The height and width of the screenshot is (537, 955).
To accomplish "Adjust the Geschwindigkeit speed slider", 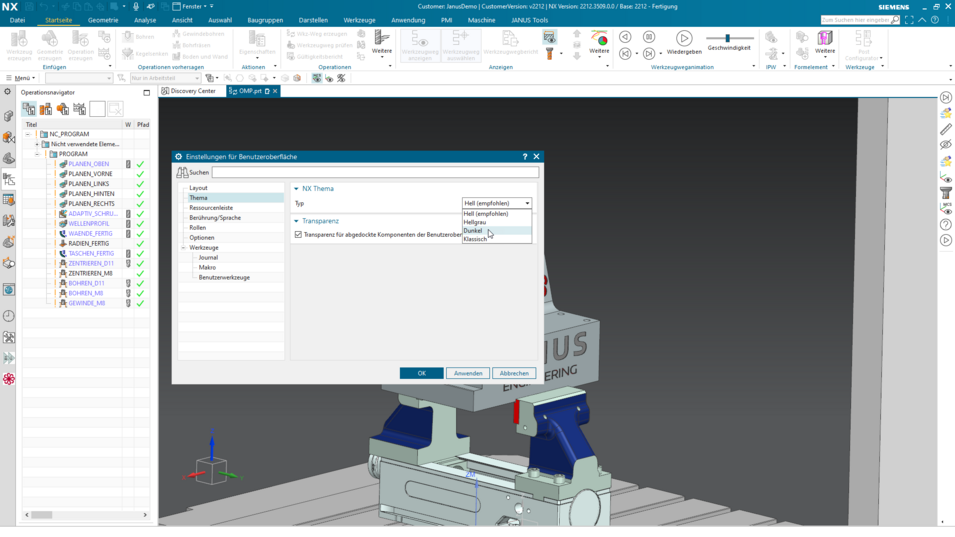I will [728, 38].
